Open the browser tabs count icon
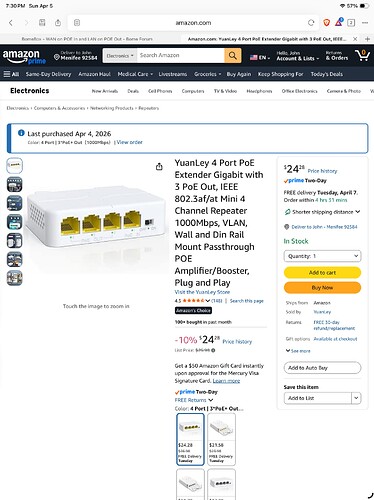The width and height of the screenshot is (374, 500). coord(351,23)
